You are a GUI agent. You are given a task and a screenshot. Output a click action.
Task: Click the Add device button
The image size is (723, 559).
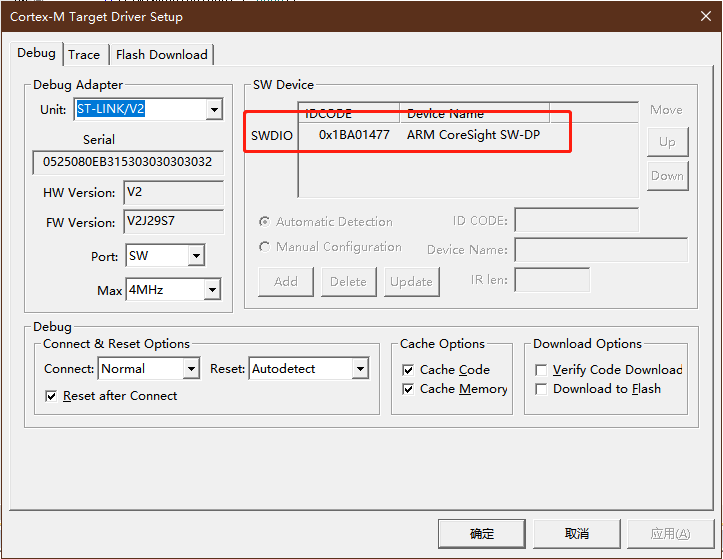coord(286,282)
